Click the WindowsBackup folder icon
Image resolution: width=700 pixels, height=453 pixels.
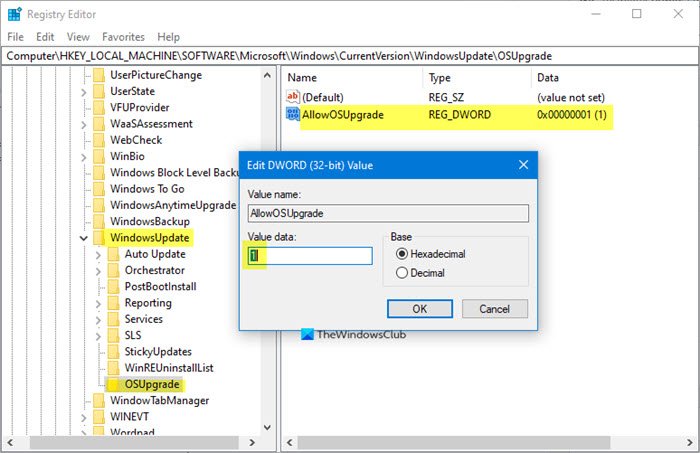click(x=99, y=221)
